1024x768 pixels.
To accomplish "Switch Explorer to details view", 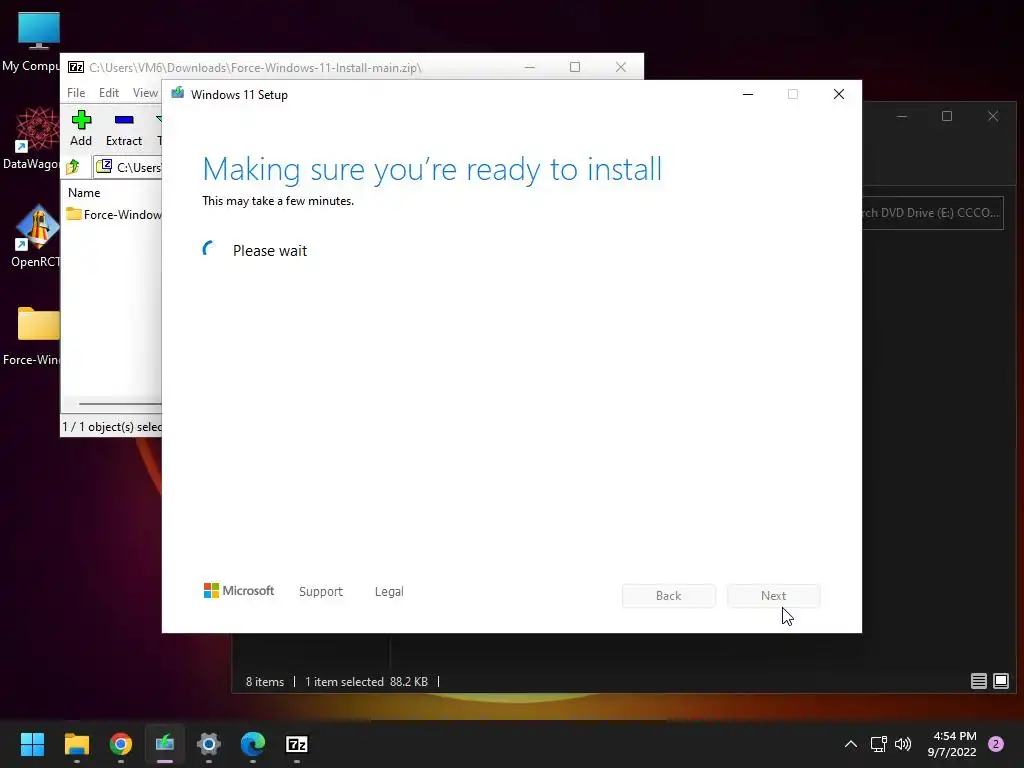I will pyautogui.click(x=978, y=681).
